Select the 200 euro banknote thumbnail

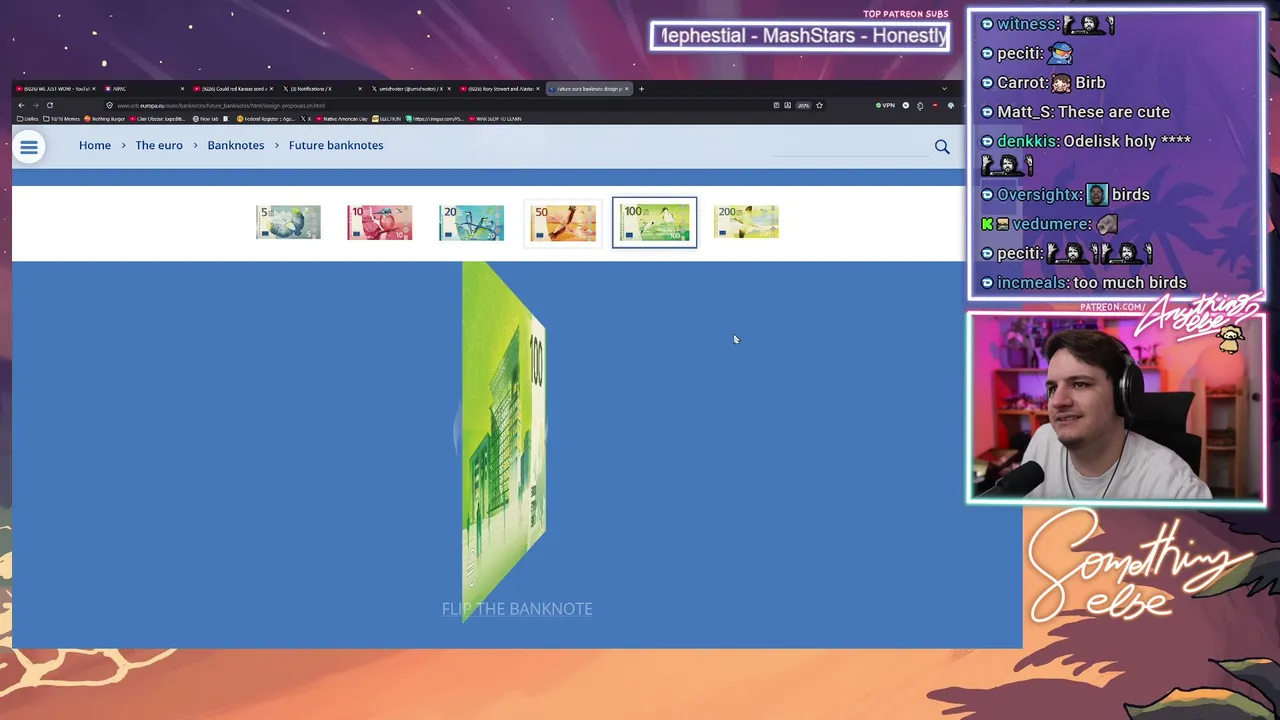746,222
